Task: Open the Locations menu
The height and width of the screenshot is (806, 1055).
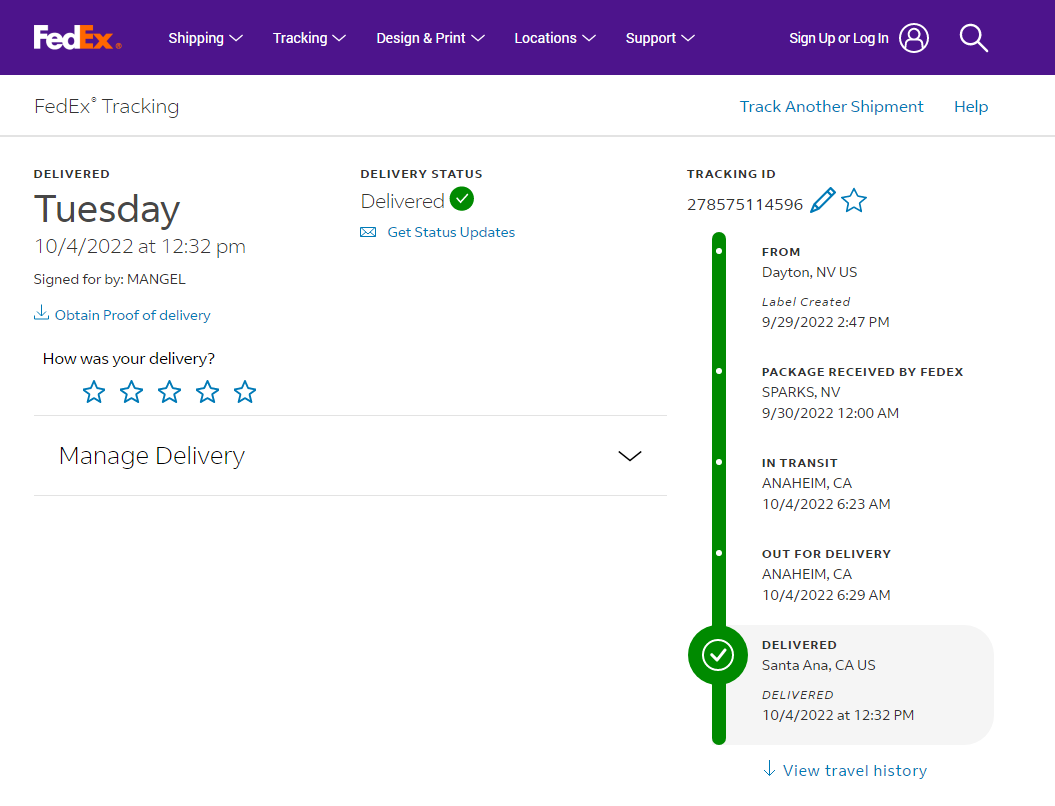Action: point(555,38)
